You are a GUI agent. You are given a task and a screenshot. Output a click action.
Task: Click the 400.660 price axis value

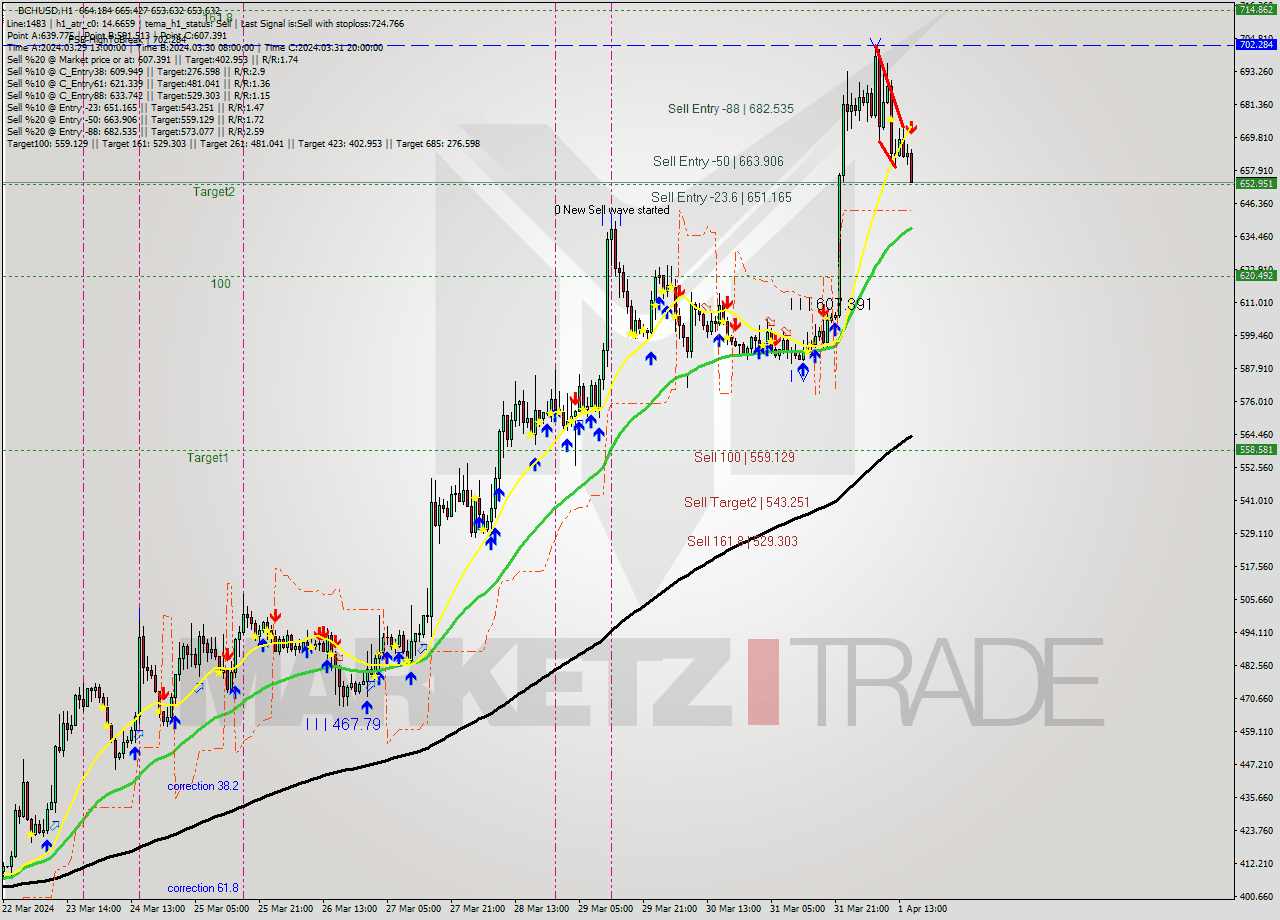[1256, 897]
